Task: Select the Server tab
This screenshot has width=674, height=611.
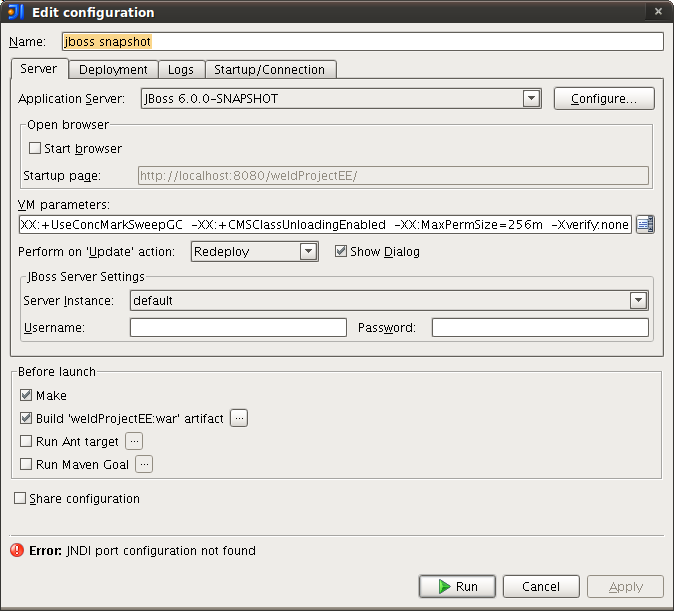Action: coord(39,69)
